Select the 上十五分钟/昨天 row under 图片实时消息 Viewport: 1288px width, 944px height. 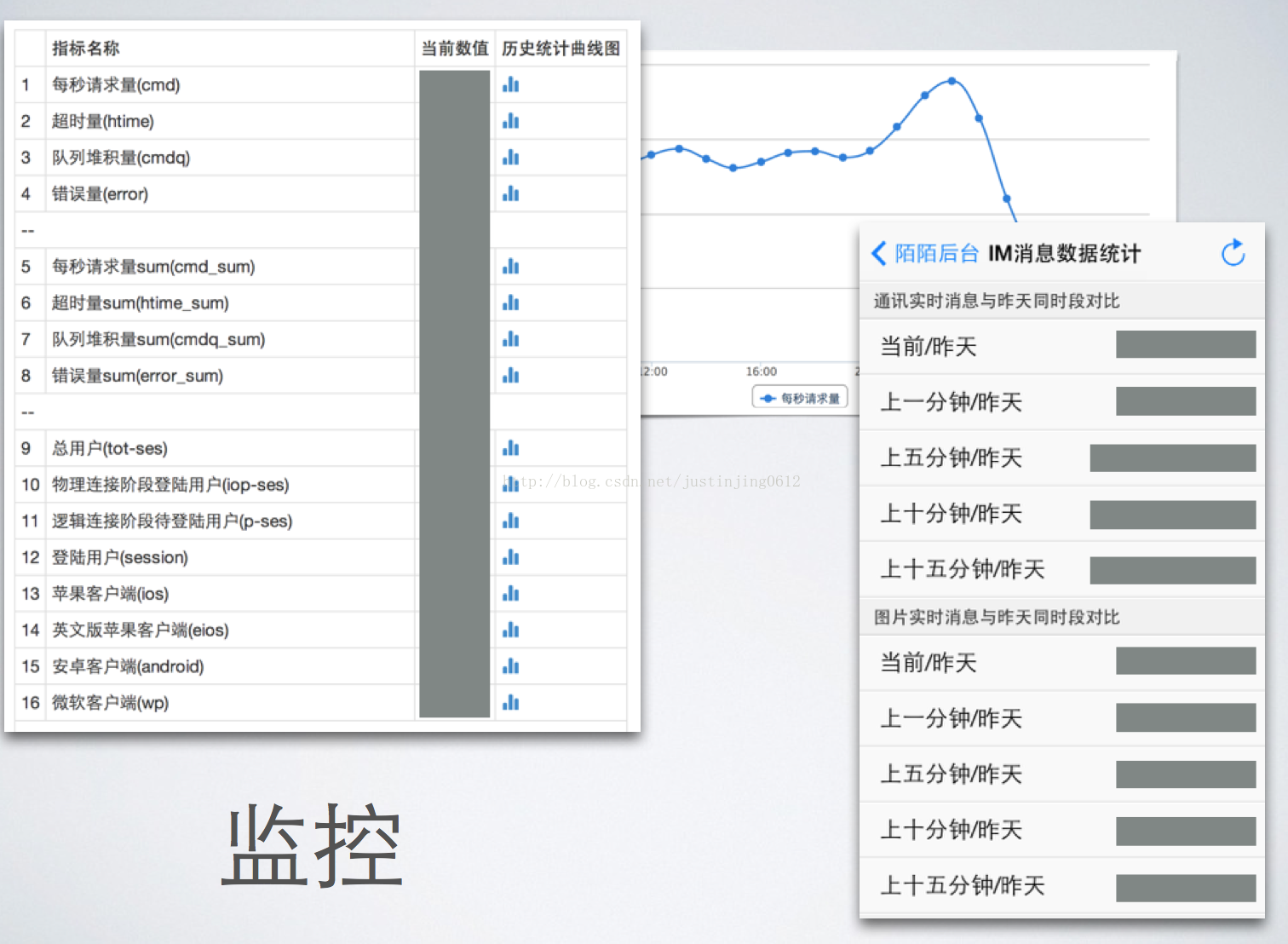1062,886
